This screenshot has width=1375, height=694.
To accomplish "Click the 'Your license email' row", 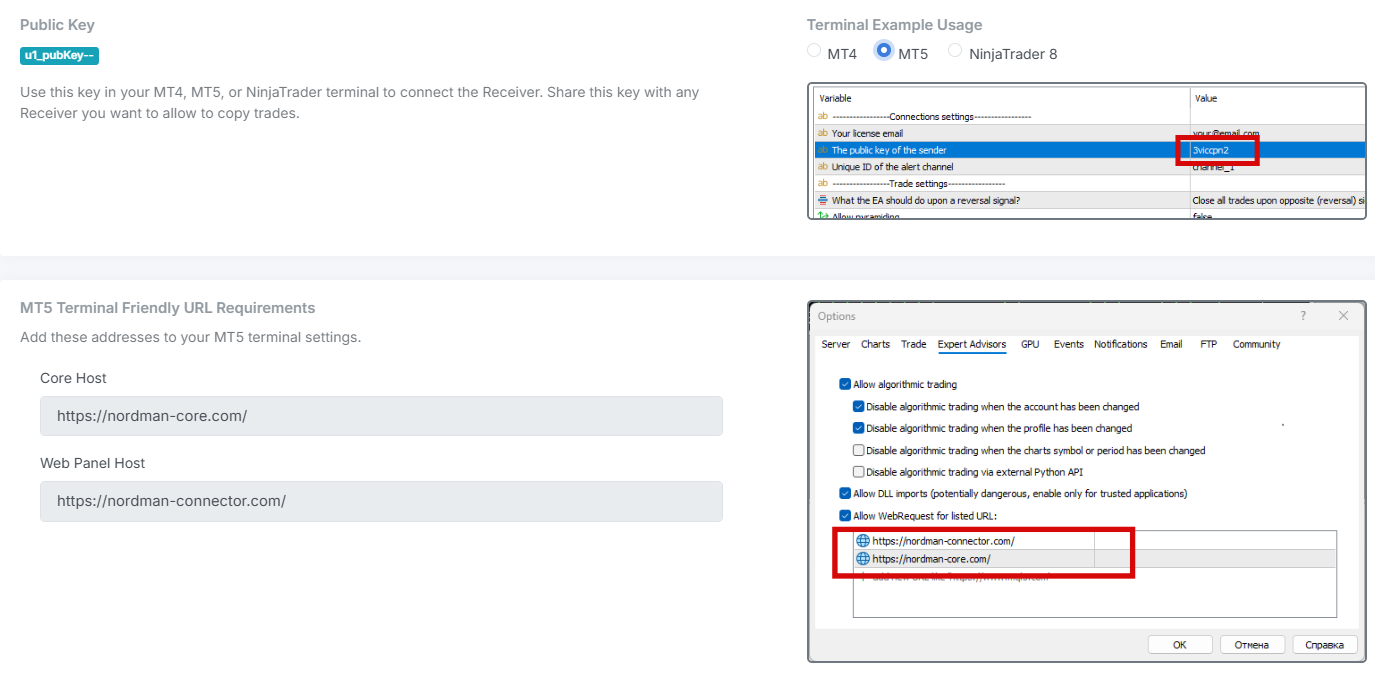I will tap(1089, 133).
